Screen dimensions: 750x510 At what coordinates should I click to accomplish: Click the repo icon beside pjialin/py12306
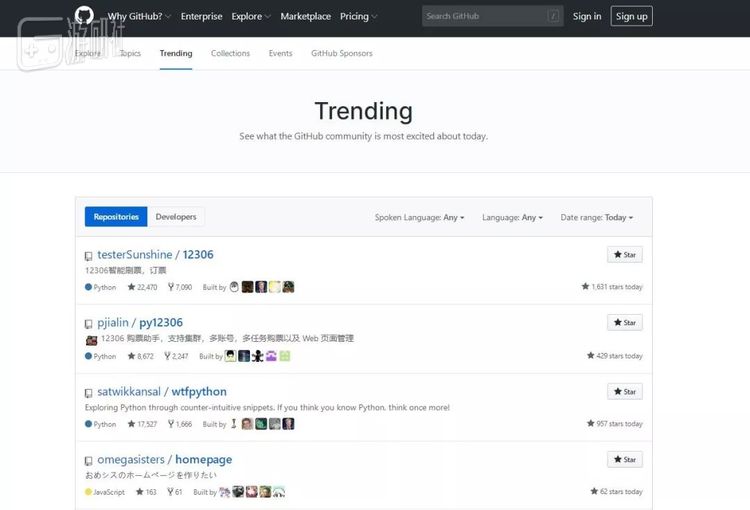[x=89, y=324]
